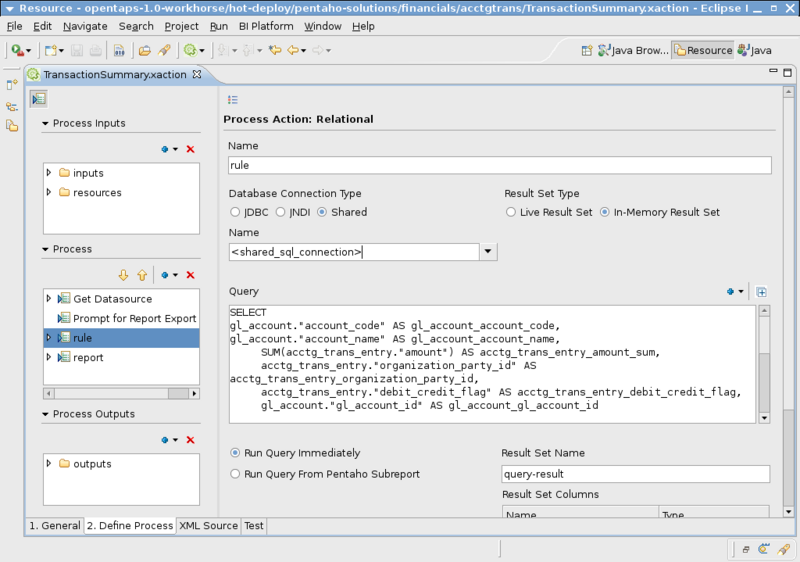Click the Print toolbar icon
The height and width of the screenshot is (562, 800).
tap(95, 50)
